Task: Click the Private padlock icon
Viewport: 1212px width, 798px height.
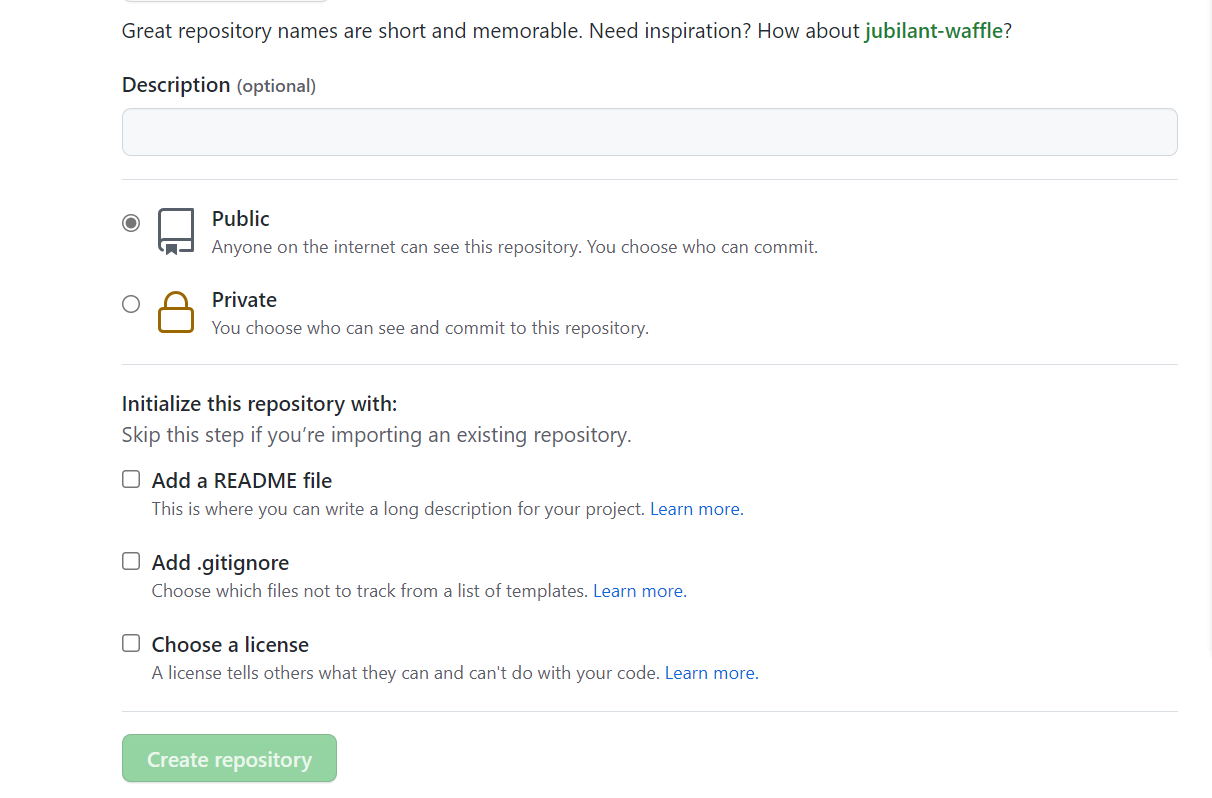Action: (x=176, y=312)
